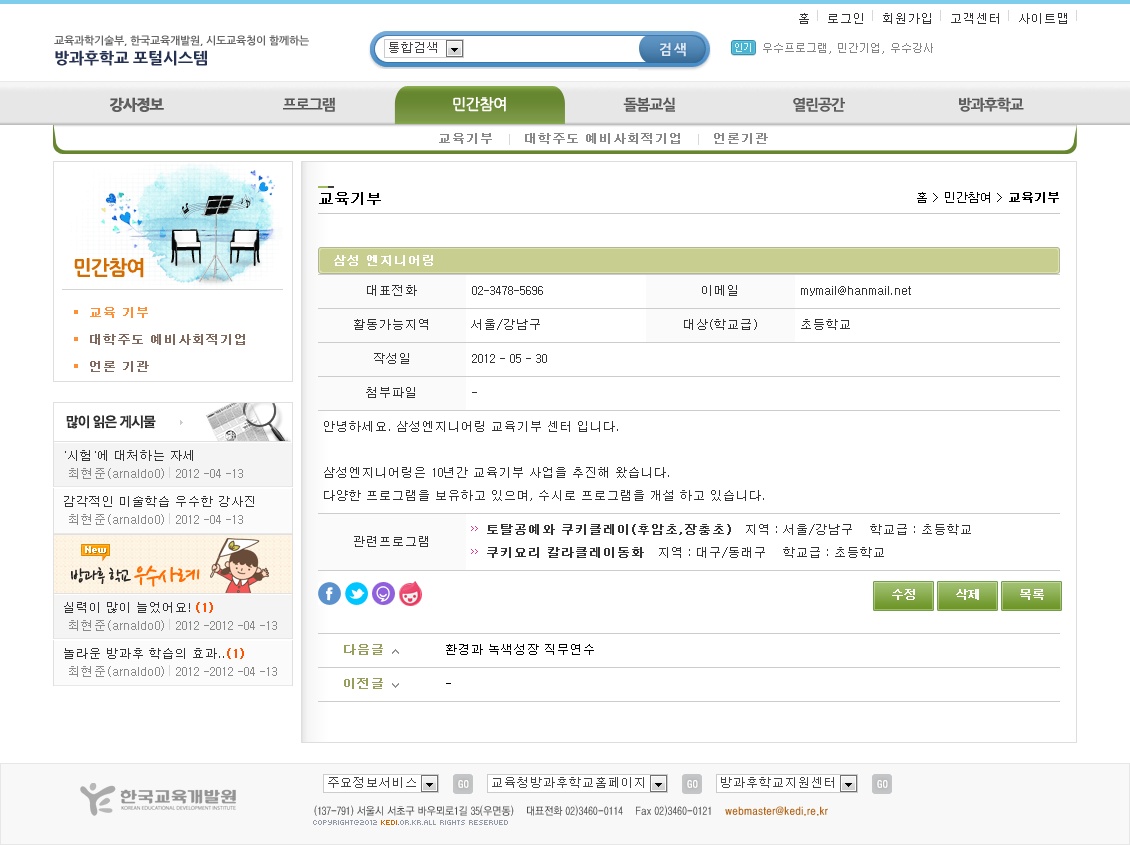Click the pink face share icon

(410, 594)
